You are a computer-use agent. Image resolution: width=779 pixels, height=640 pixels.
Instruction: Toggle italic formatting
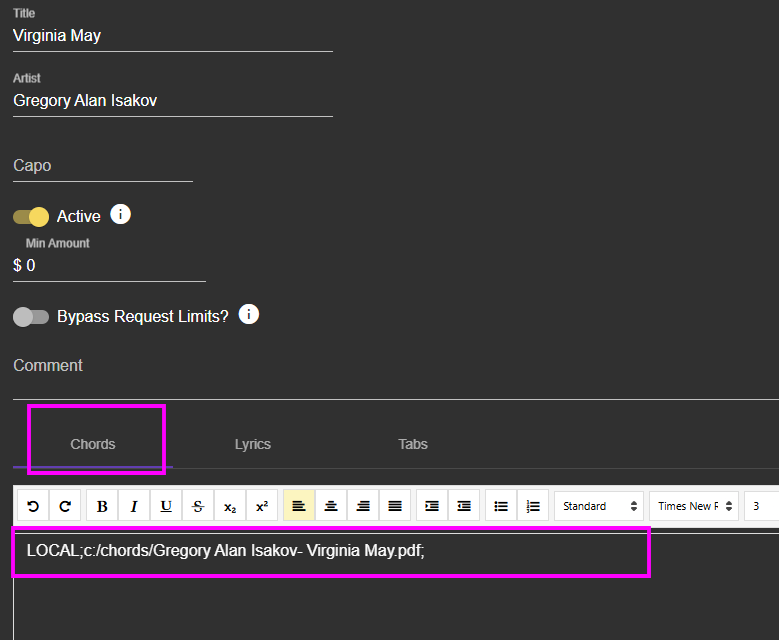pyautogui.click(x=134, y=506)
